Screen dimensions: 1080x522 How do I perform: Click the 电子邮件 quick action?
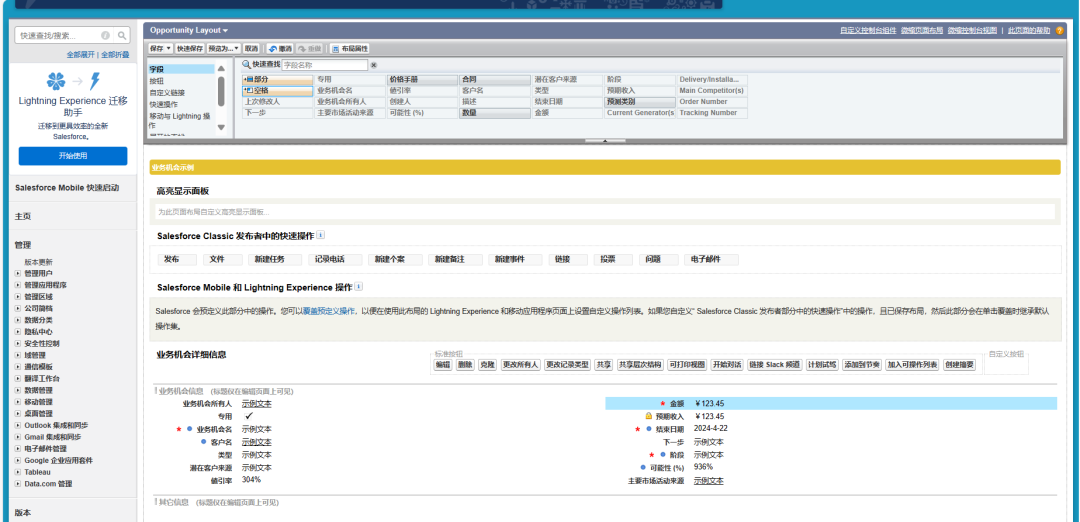click(711, 260)
